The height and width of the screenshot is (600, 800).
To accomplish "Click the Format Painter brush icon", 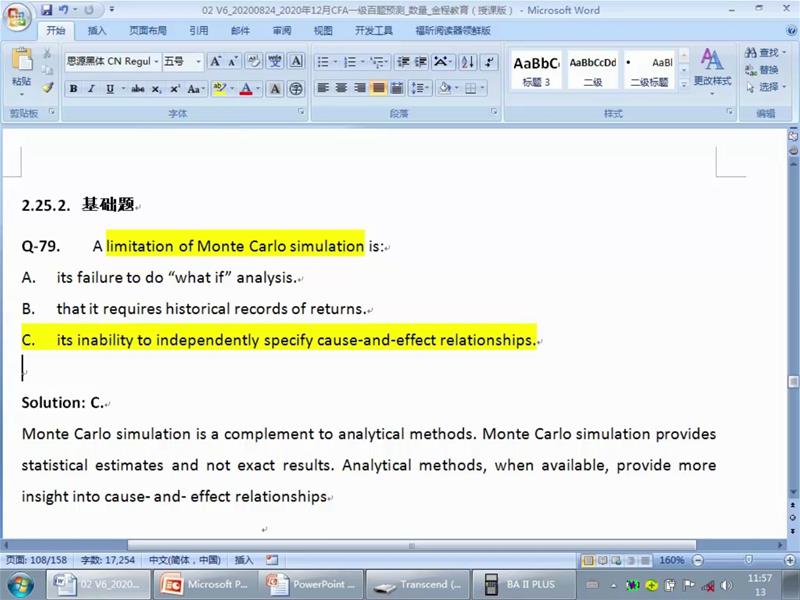I will (47, 87).
